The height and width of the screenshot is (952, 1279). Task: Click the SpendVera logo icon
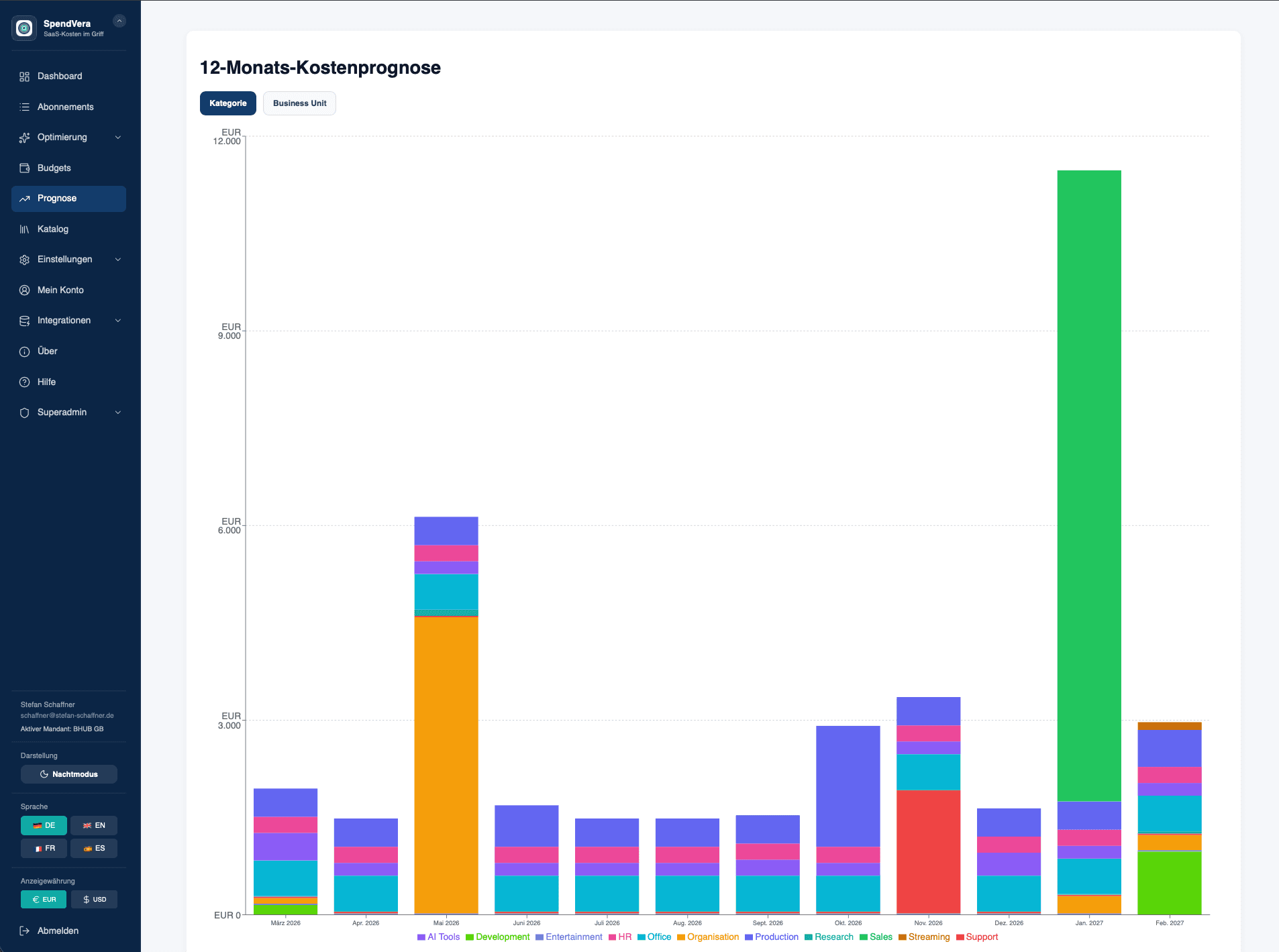[x=24, y=28]
